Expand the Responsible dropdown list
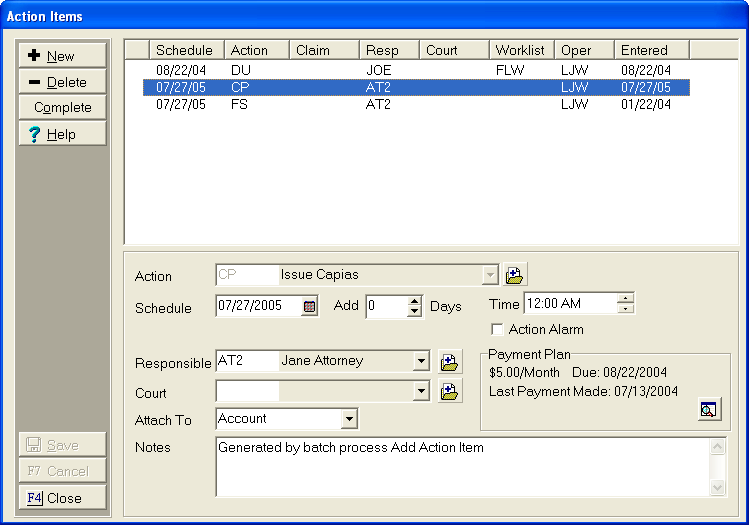Image resolution: width=749 pixels, height=525 pixels. click(x=421, y=362)
